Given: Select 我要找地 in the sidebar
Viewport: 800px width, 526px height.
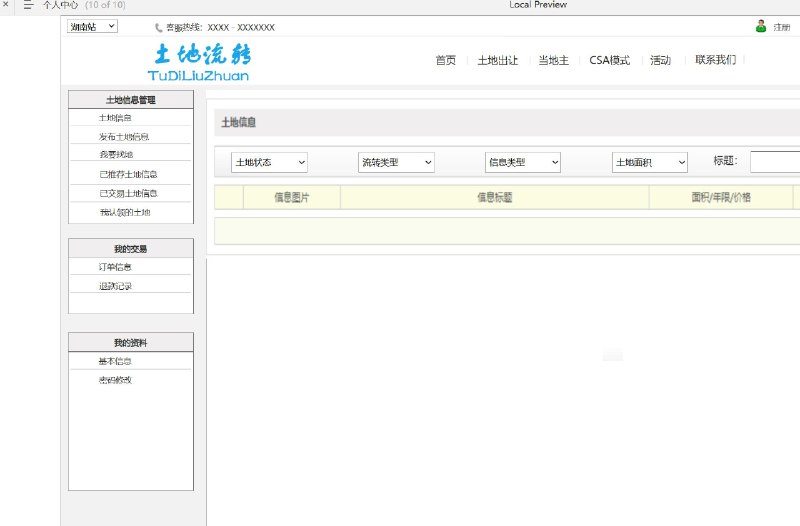Looking at the screenshot, I should (x=116, y=154).
